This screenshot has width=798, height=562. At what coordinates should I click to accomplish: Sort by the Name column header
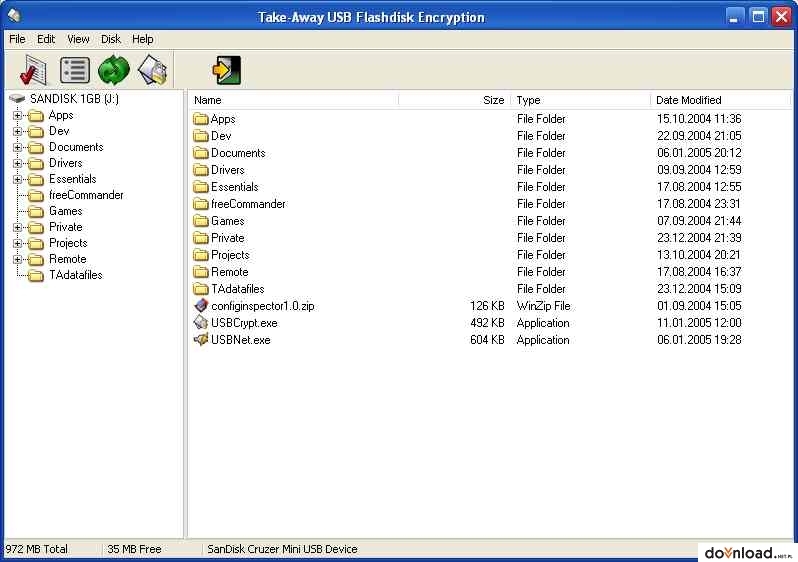pos(293,100)
